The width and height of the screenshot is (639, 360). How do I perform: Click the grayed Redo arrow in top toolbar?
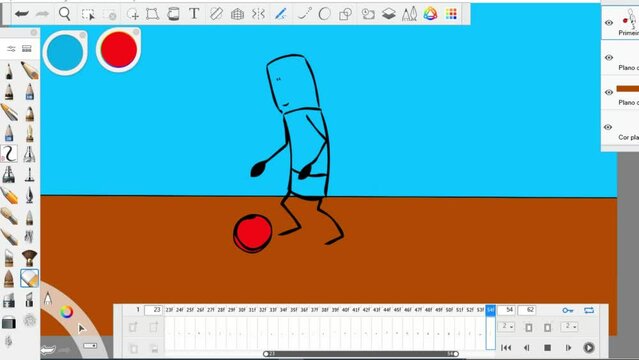click(x=42, y=14)
